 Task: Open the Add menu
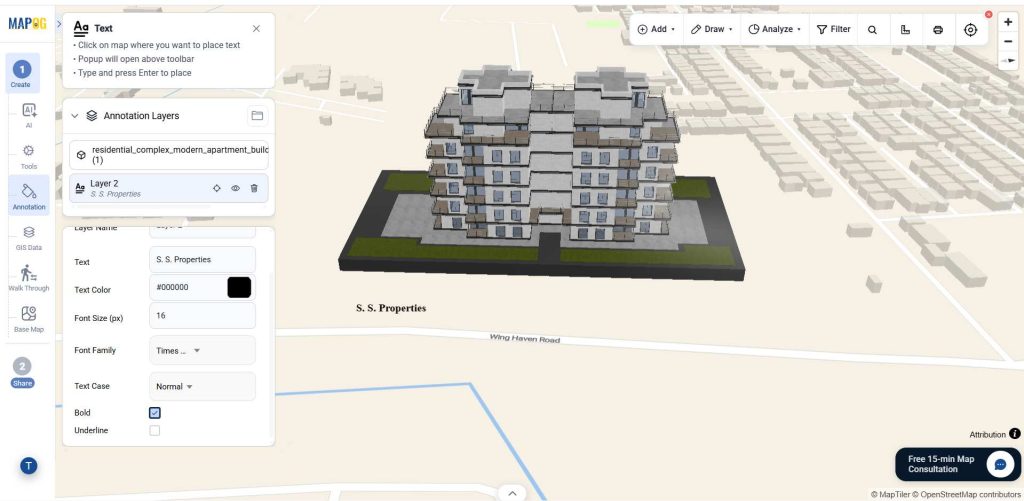[x=656, y=29]
